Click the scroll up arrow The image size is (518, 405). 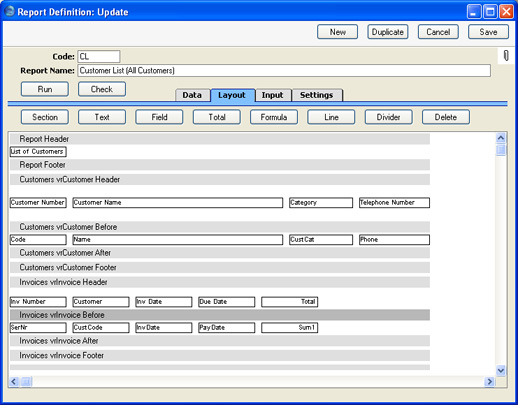[501, 138]
